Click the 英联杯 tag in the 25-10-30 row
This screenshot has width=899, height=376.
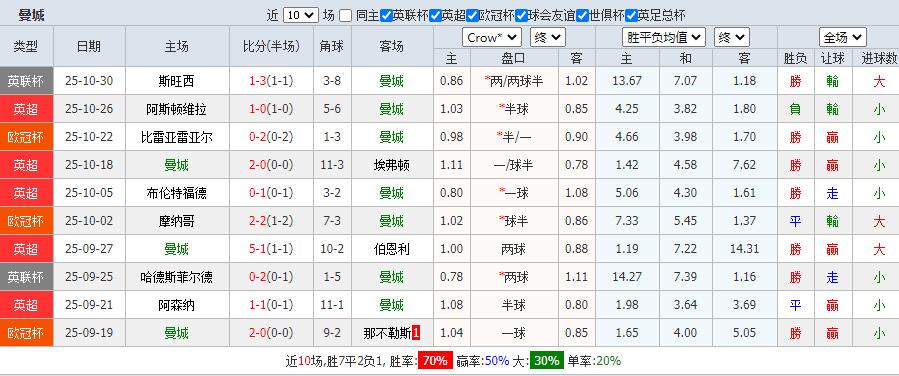coord(26,81)
